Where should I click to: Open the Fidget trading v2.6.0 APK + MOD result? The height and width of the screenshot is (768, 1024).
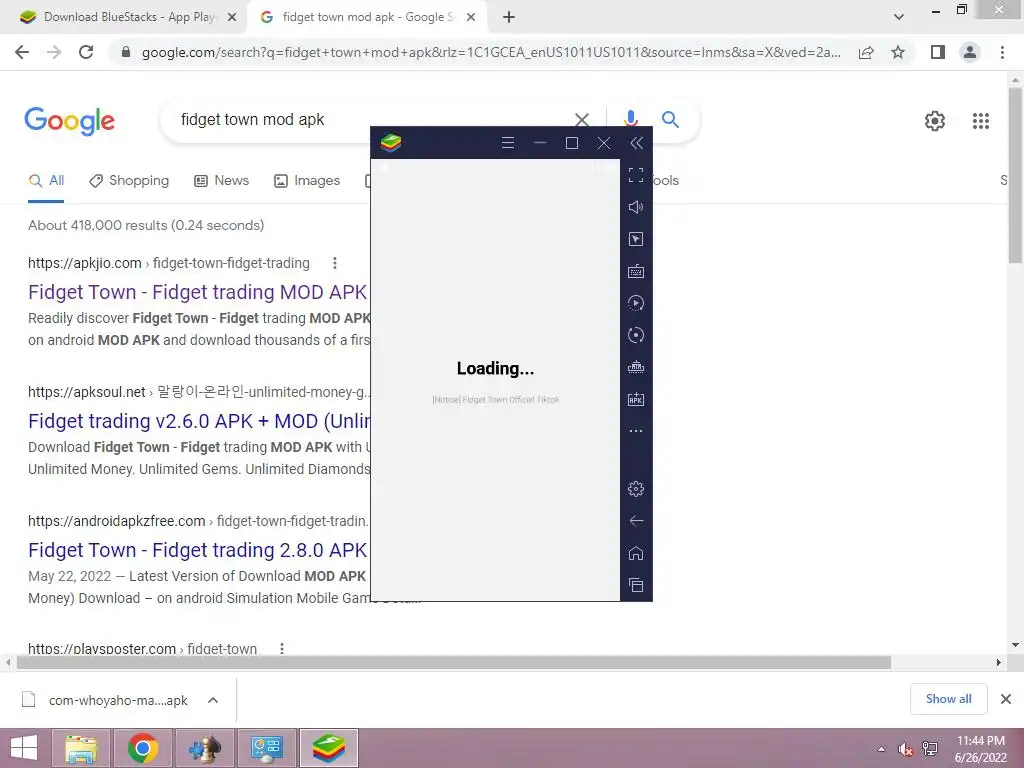coord(199,421)
